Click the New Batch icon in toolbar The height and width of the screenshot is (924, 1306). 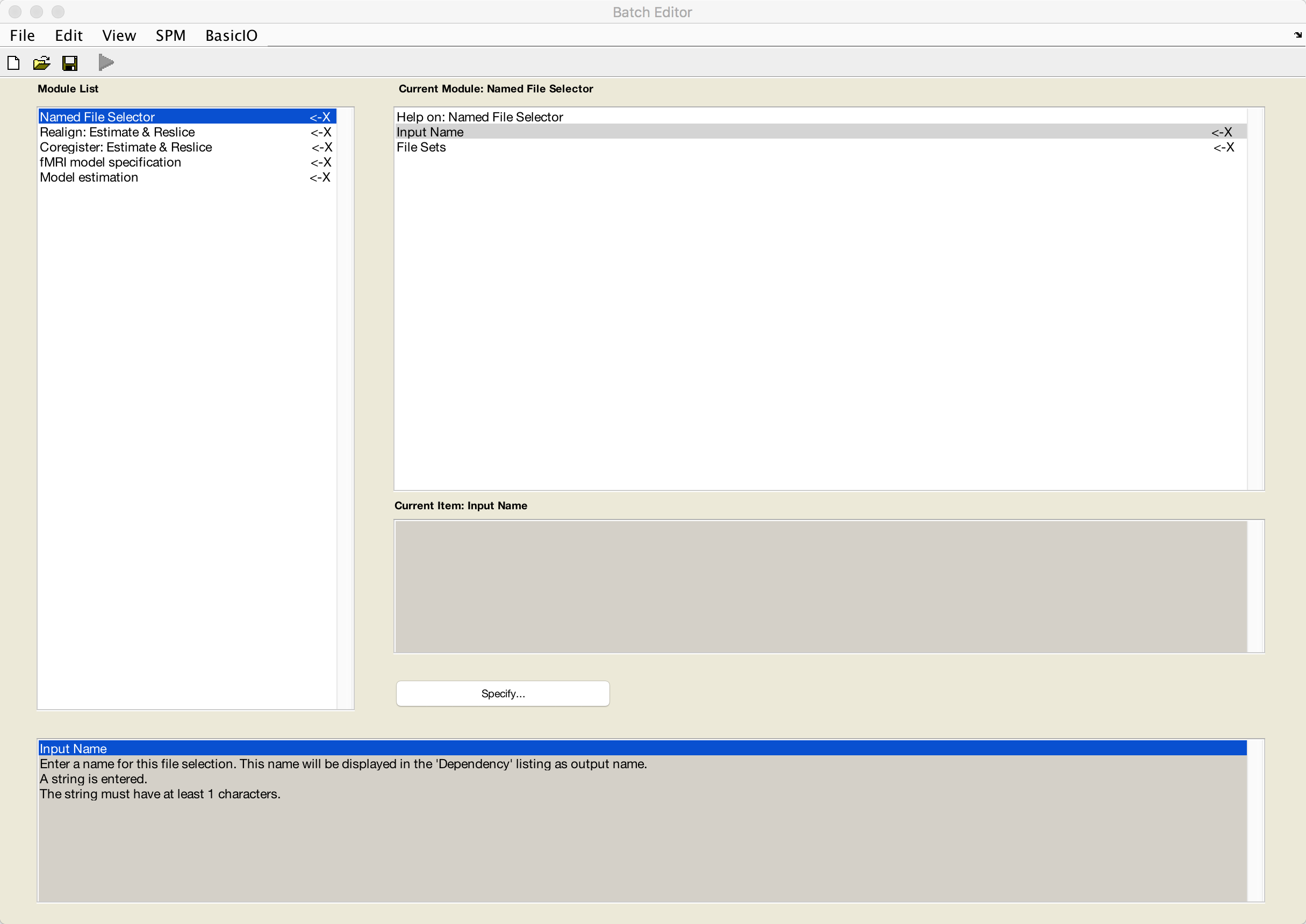click(x=13, y=63)
